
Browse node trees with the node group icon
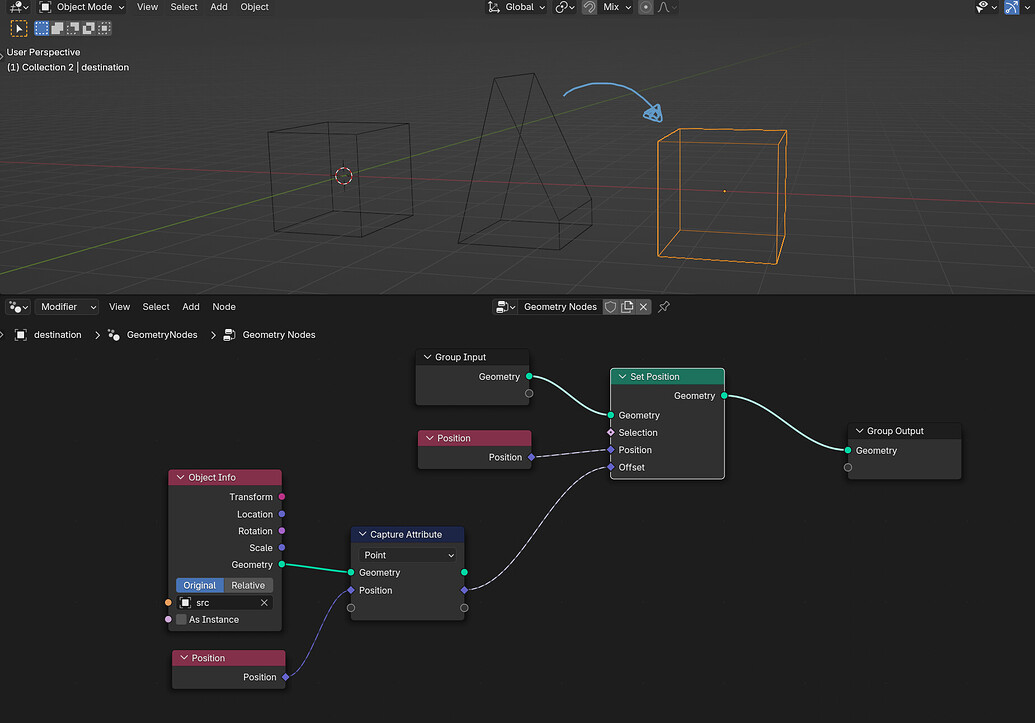(506, 307)
